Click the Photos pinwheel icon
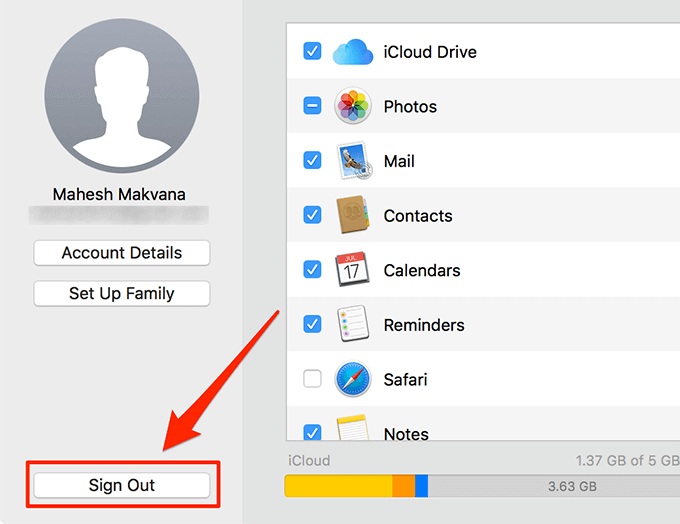This screenshot has height=524, width=680. [x=353, y=106]
